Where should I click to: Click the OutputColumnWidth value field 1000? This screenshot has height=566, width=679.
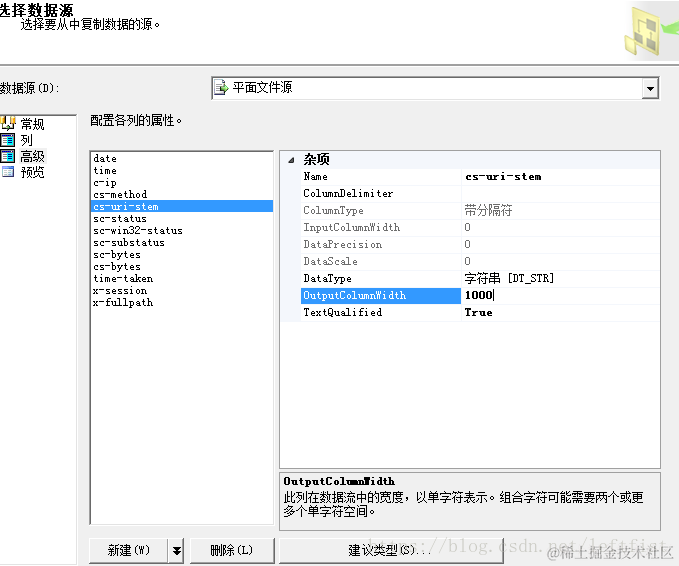point(561,295)
